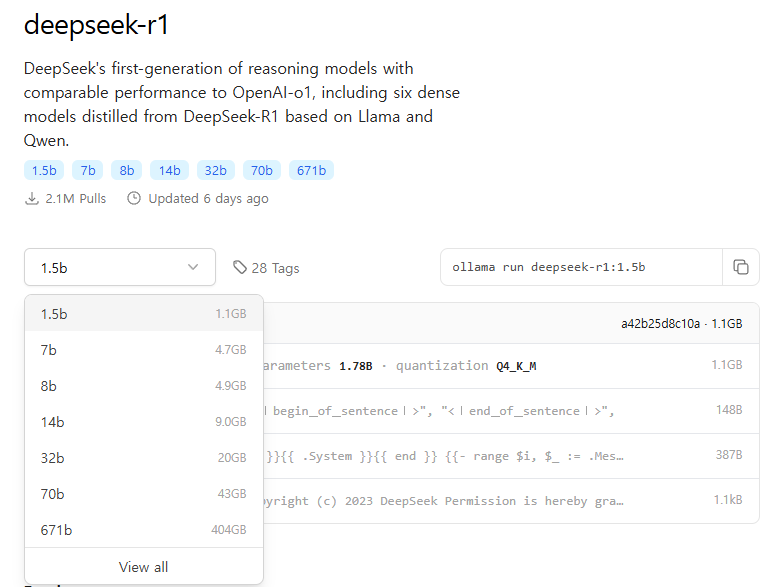The height and width of the screenshot is (587, 771).
Task: Copy the ollama run command
Action: coord(741,267)
